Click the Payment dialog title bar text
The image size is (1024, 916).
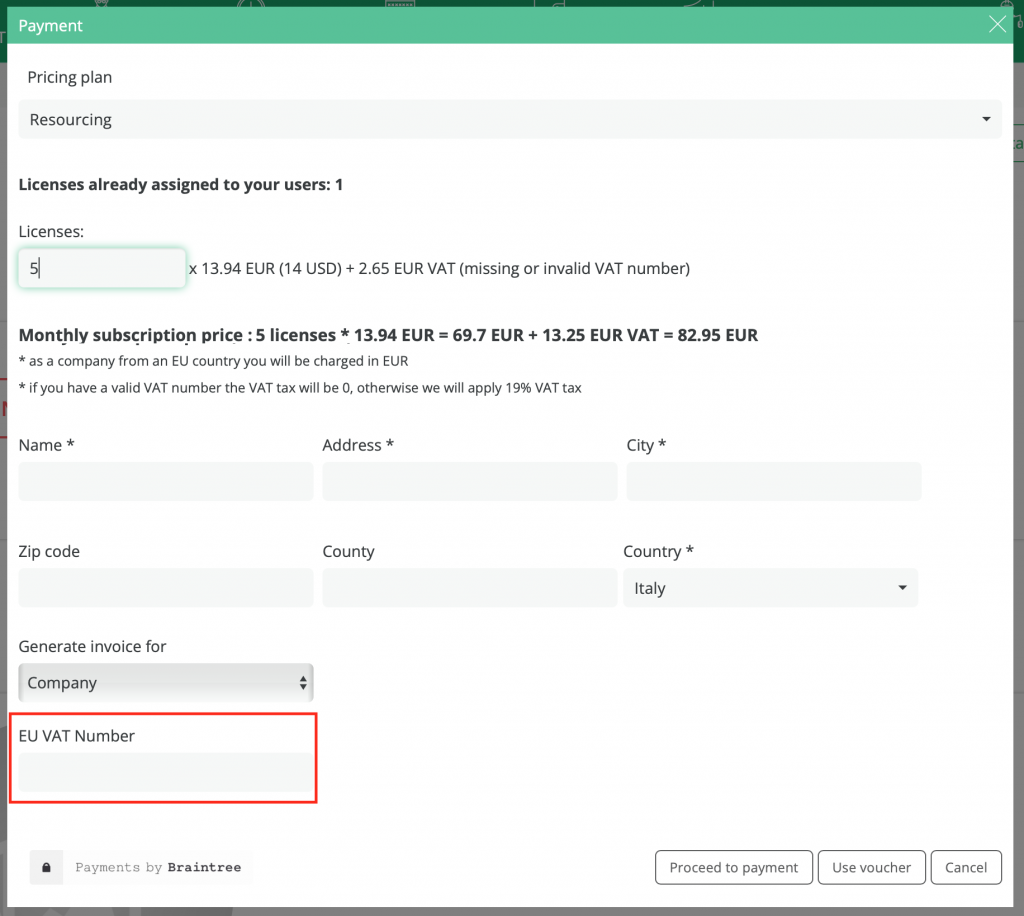(51, 26)
